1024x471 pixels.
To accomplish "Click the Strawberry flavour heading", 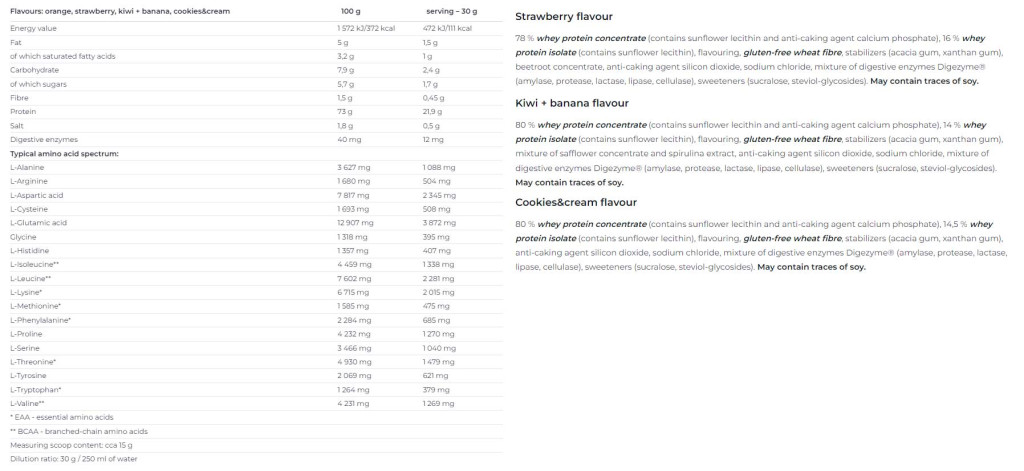I will (563, 17).
